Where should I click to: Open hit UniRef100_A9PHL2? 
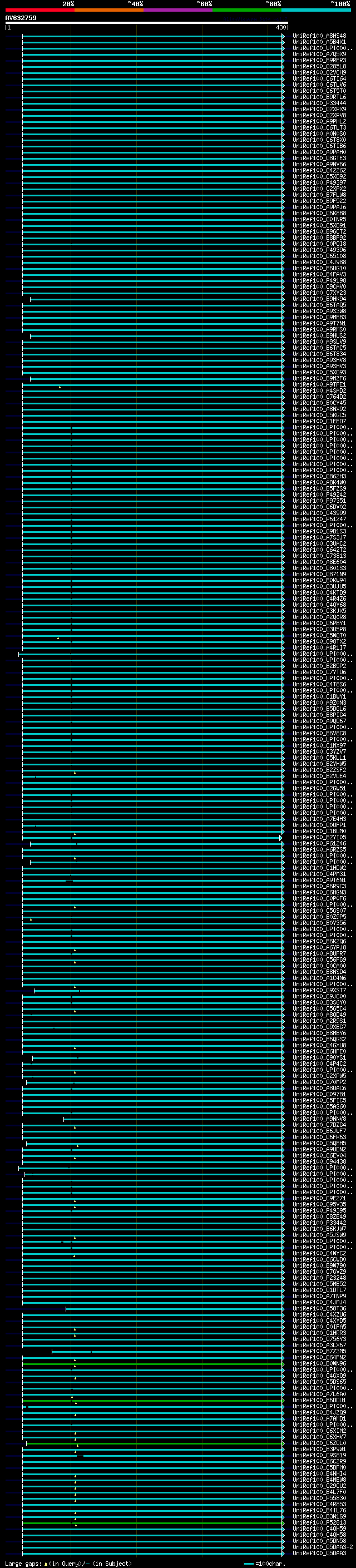319,122
